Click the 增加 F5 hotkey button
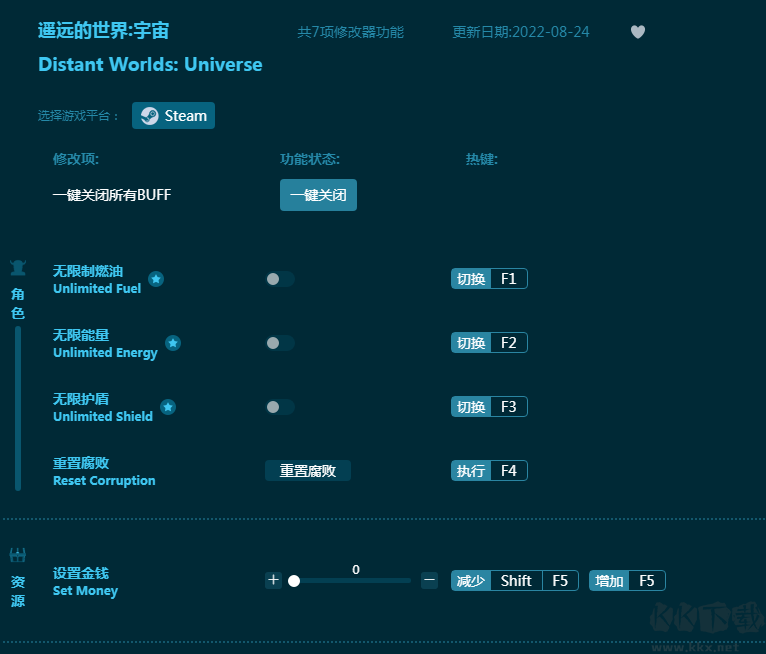This screenshot has width=766, height=654. coord(627,581)
